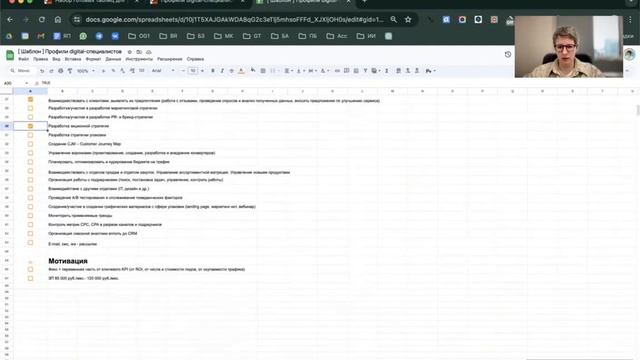Click the Insert link icon
Image resolution: width=640 pixels, height=360 pixels.
337,71
